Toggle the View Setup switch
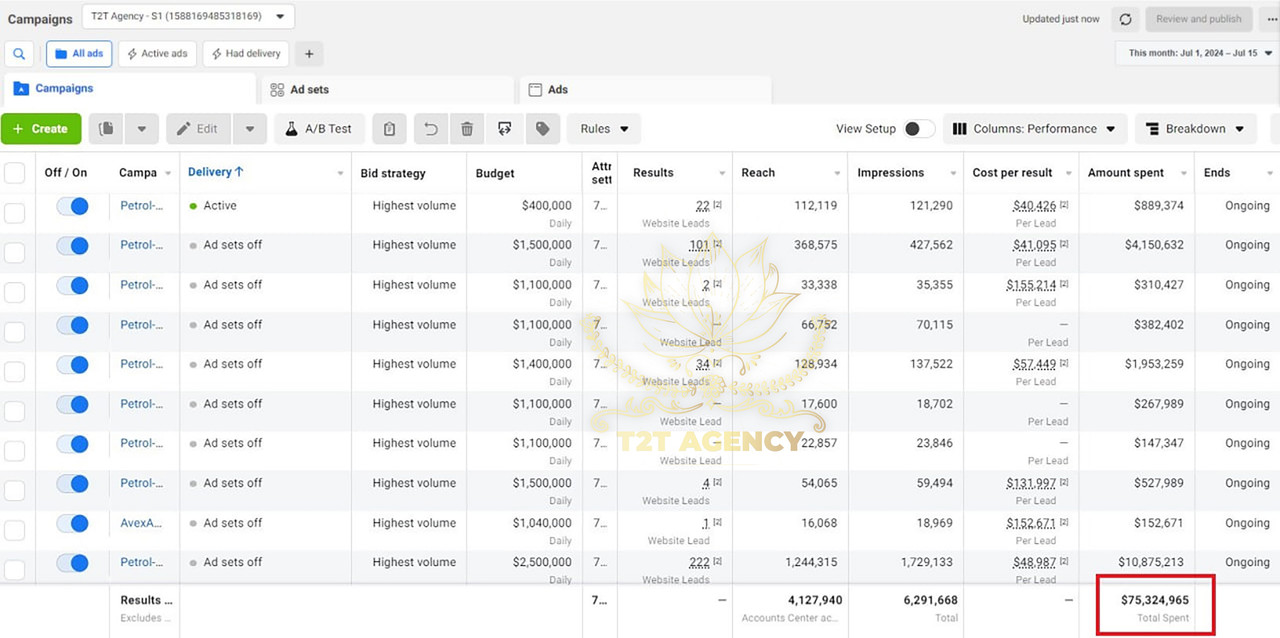Image resolution: width=1280 pixels, height=638 pixels. point(918,129)
